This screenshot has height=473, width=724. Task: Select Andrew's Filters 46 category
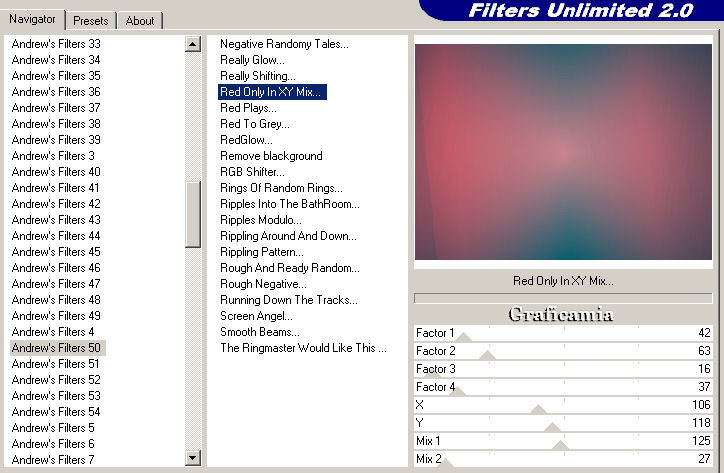tap(56, 268)
